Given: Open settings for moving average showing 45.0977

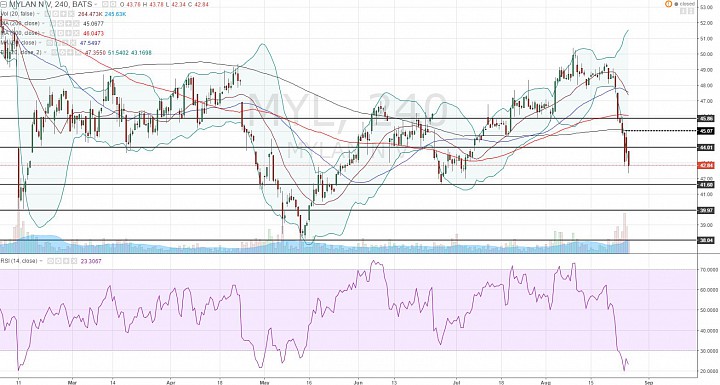Looking at the screenshot, I should (61, 23).
